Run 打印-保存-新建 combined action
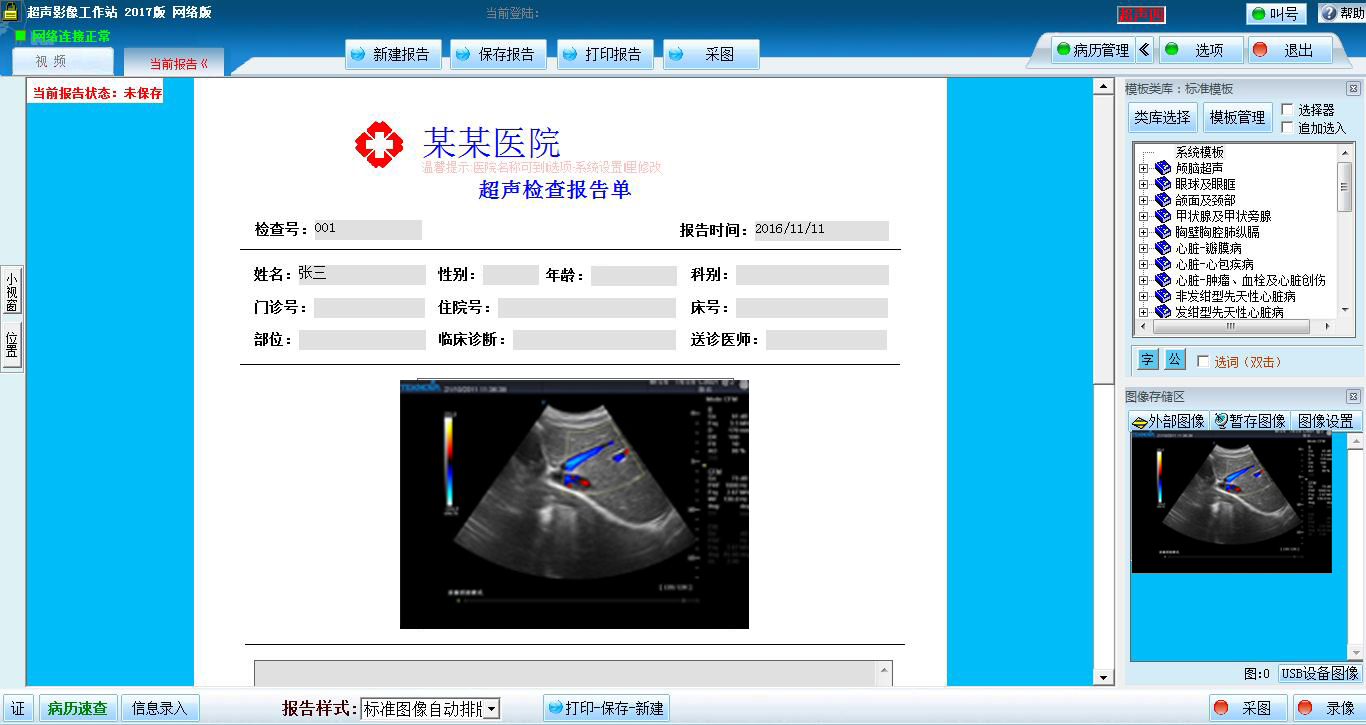 (x=604, y=707)
